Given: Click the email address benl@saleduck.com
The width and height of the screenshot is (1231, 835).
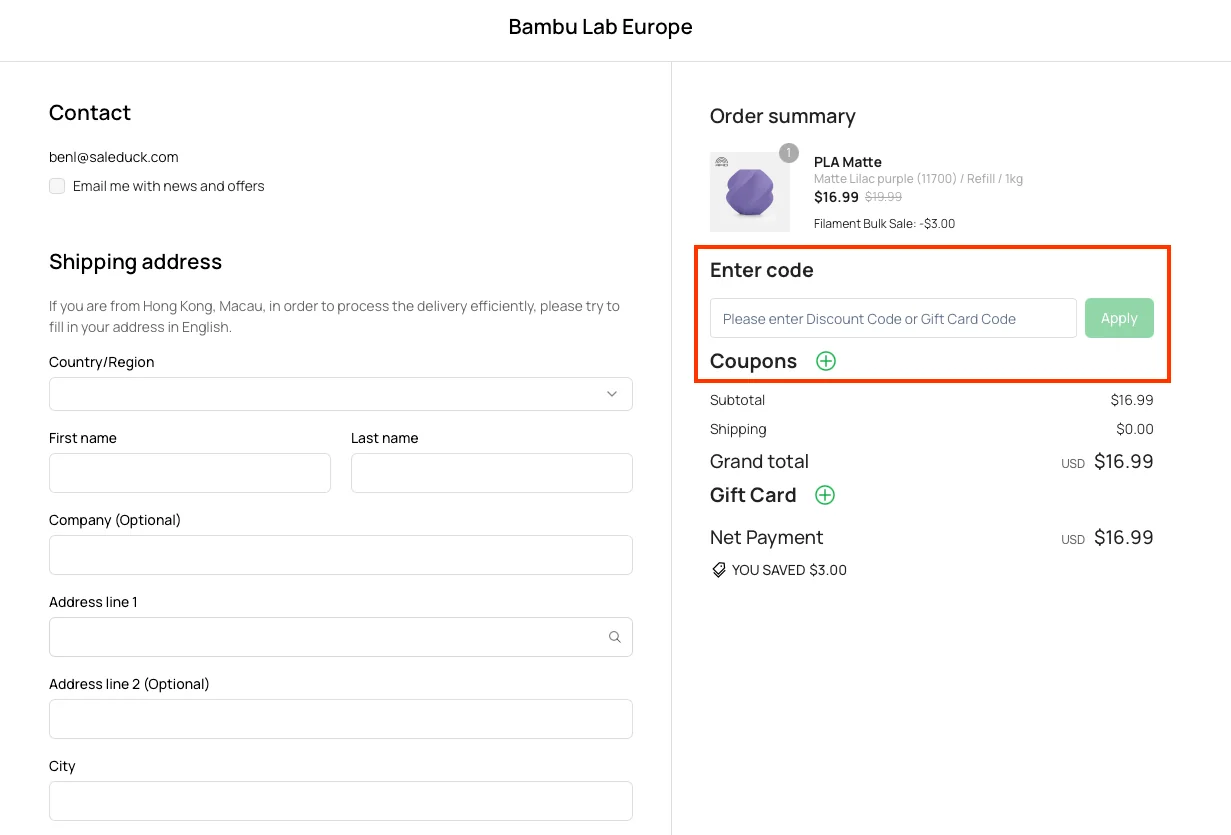Looking at the screenshot, I should (113, 157).
